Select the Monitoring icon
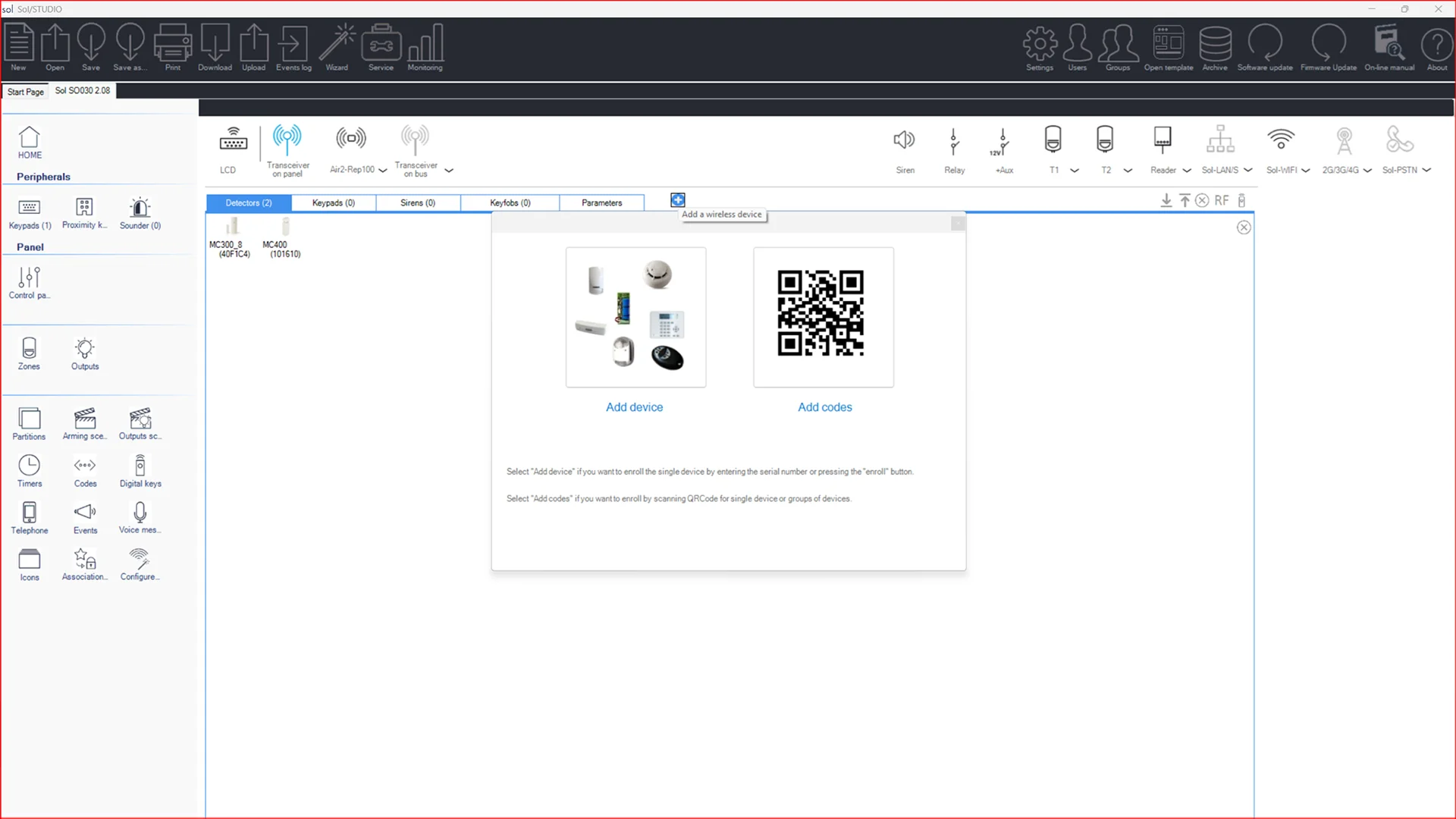 pyautogui.click(x=425, y=45)
